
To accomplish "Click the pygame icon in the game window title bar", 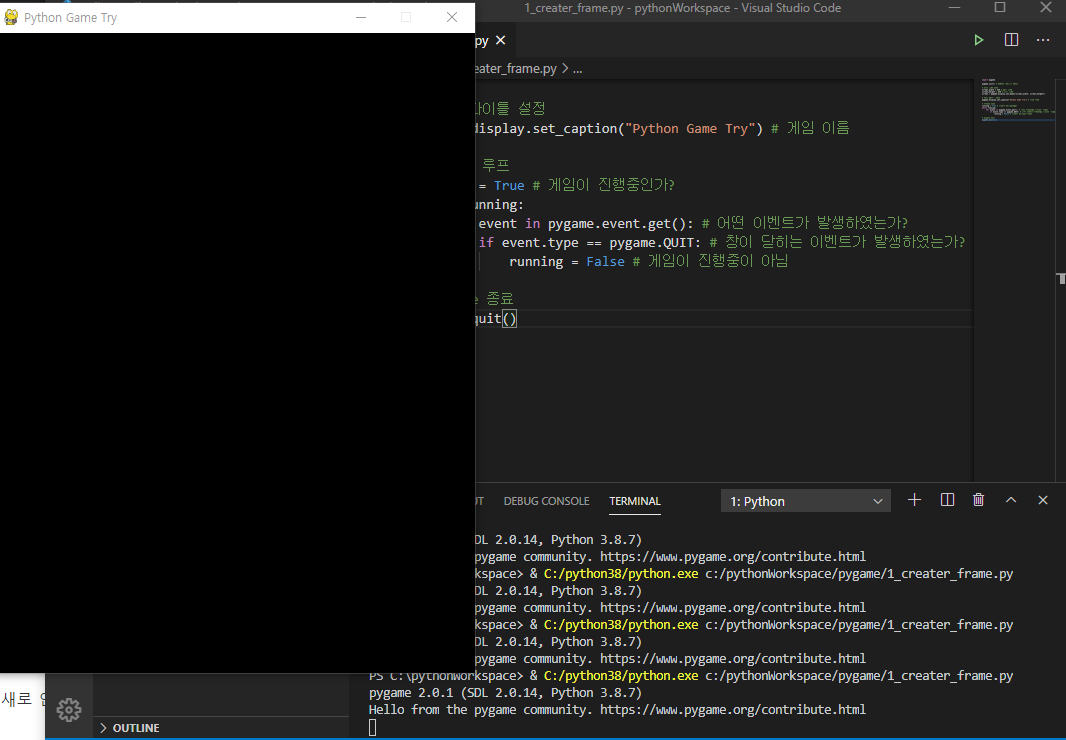I will (x=11, y=17).
